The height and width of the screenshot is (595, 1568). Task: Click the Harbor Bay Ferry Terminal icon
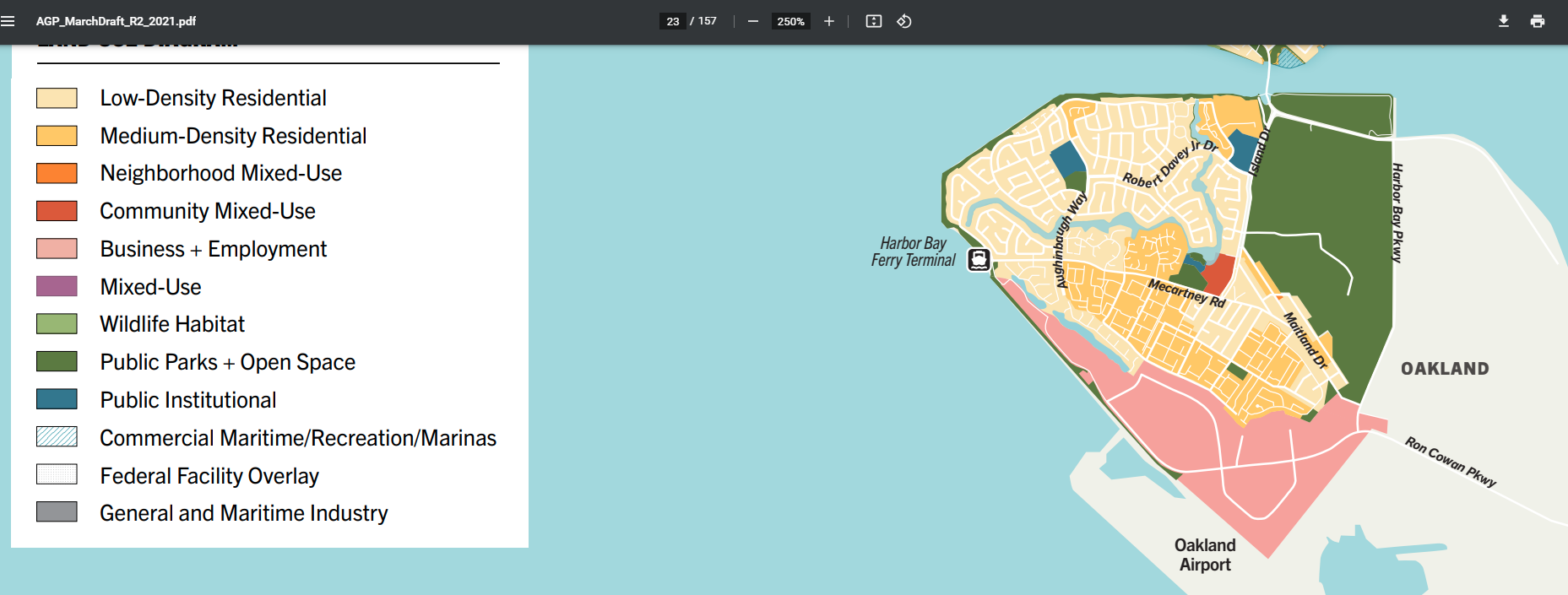pyautogui.click(x=979, y=259)
